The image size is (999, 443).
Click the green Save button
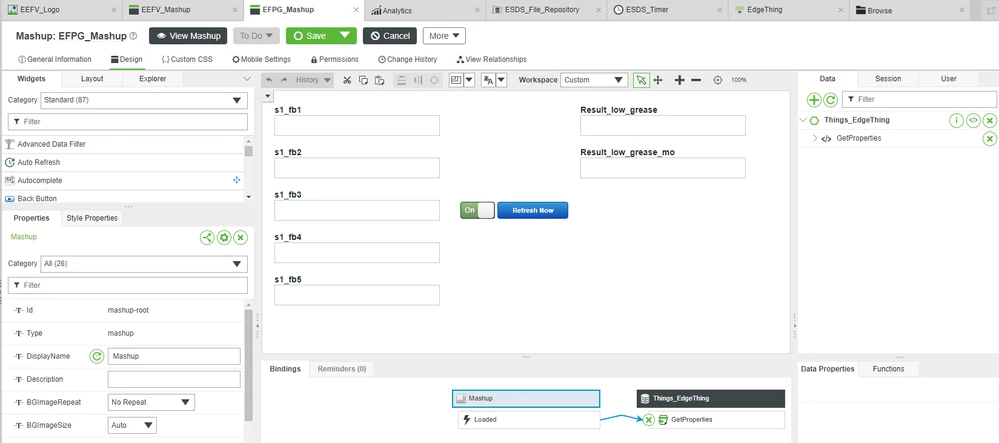click(x=310, y=36)
